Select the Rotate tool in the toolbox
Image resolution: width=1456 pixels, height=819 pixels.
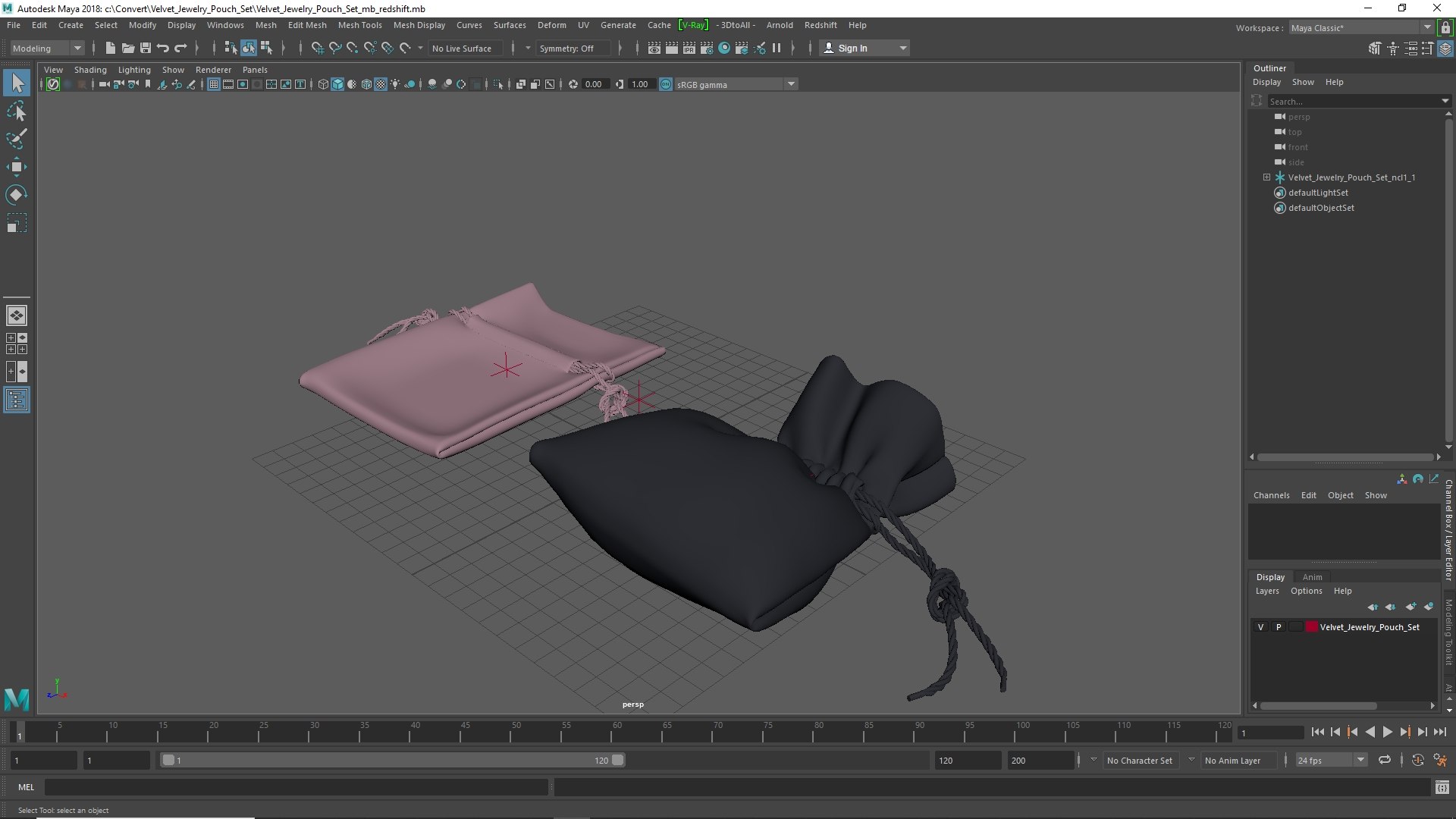point(16,195)
